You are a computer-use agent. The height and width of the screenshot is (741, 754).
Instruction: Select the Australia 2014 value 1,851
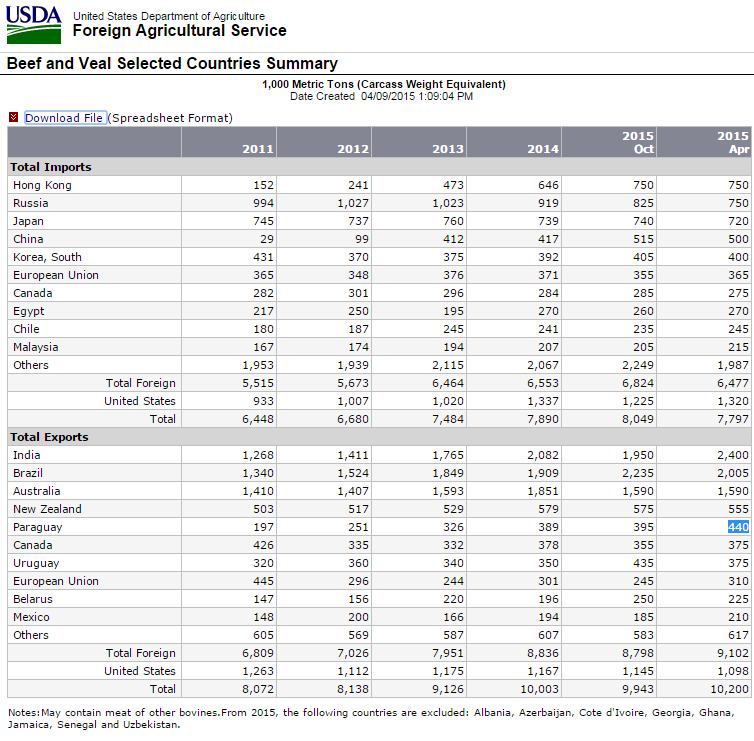point(540,491)
